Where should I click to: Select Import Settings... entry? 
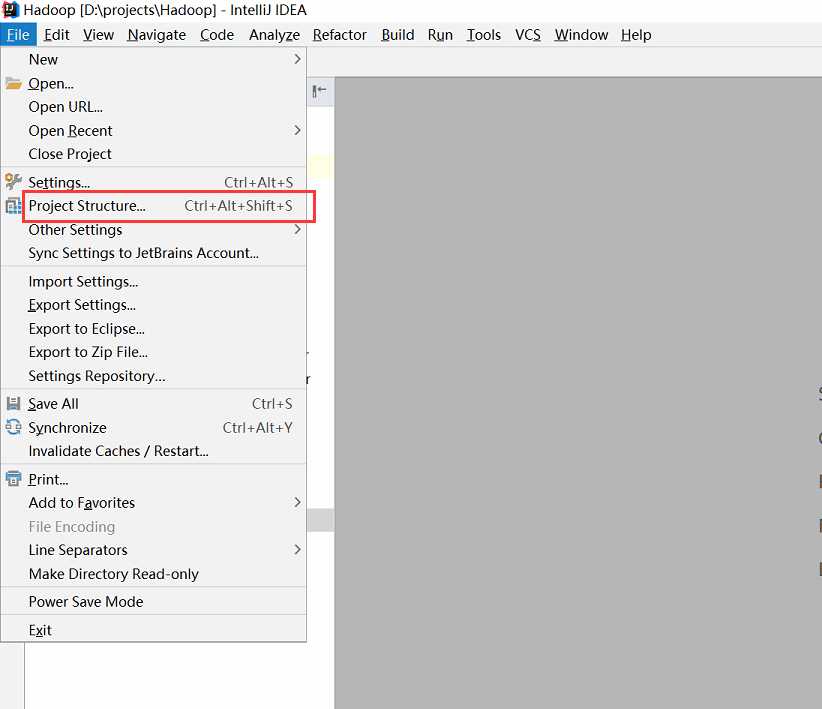tap(154, 282)
